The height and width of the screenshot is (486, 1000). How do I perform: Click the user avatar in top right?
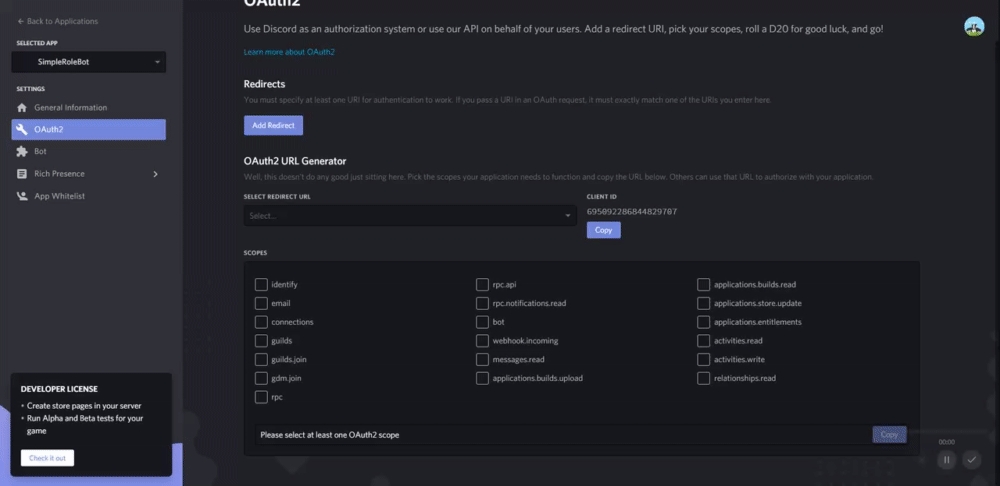click(973, 26)
